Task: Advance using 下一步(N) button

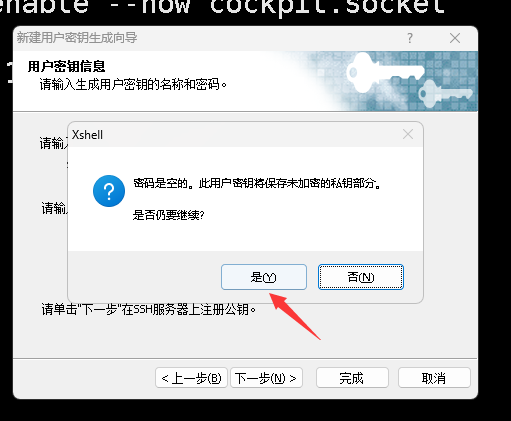Action: point(266,378)
